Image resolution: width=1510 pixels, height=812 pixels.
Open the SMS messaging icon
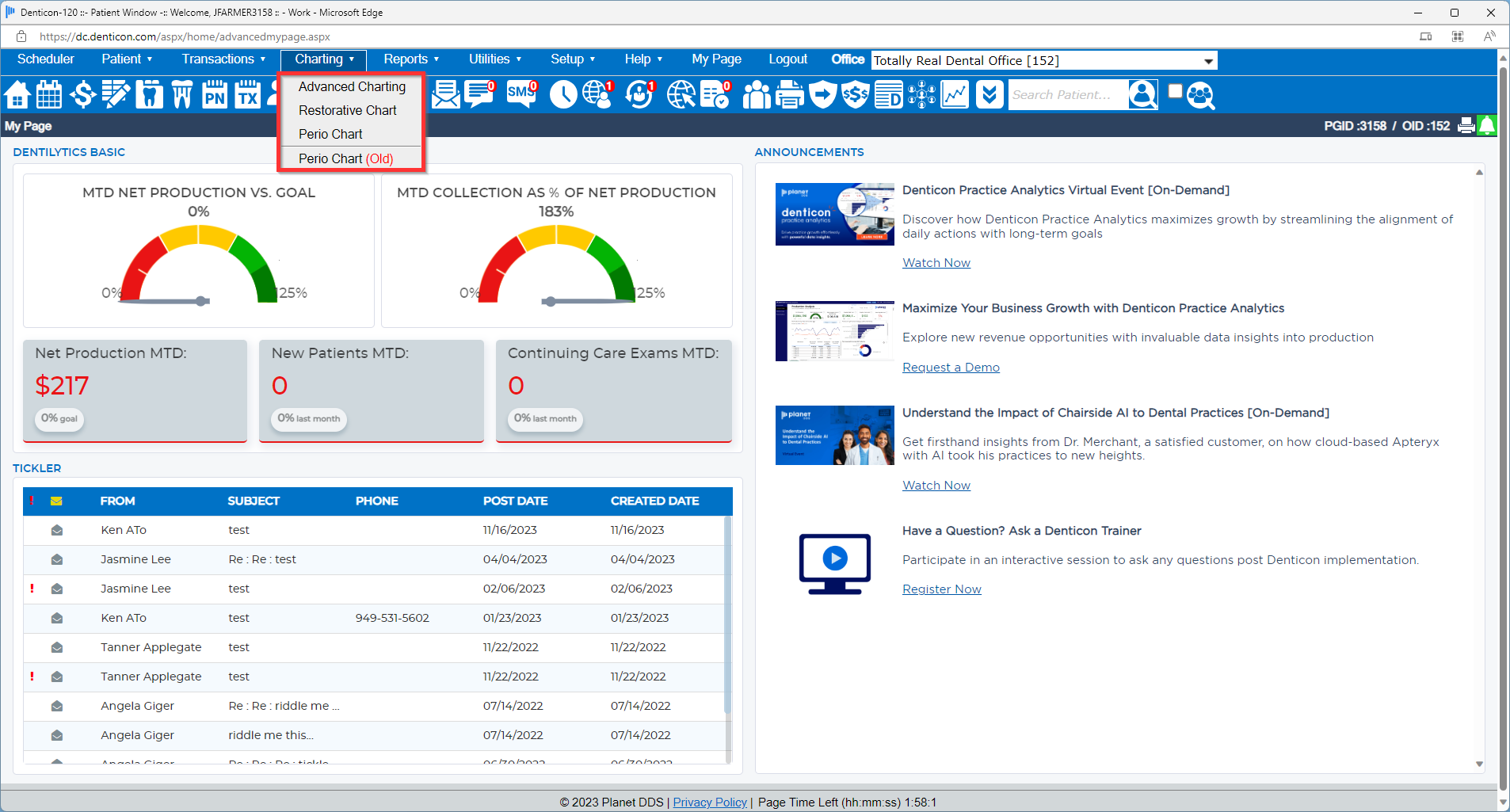520,94
